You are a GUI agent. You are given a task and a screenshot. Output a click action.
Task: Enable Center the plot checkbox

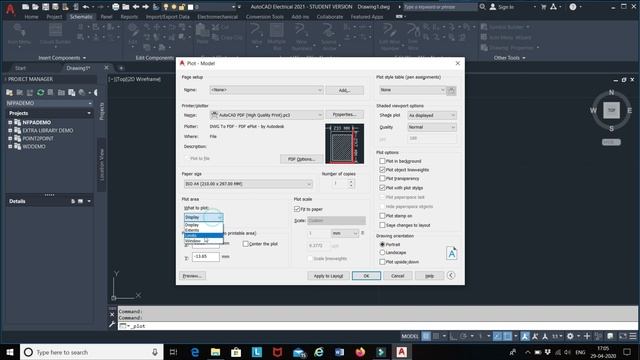(245, 244)
